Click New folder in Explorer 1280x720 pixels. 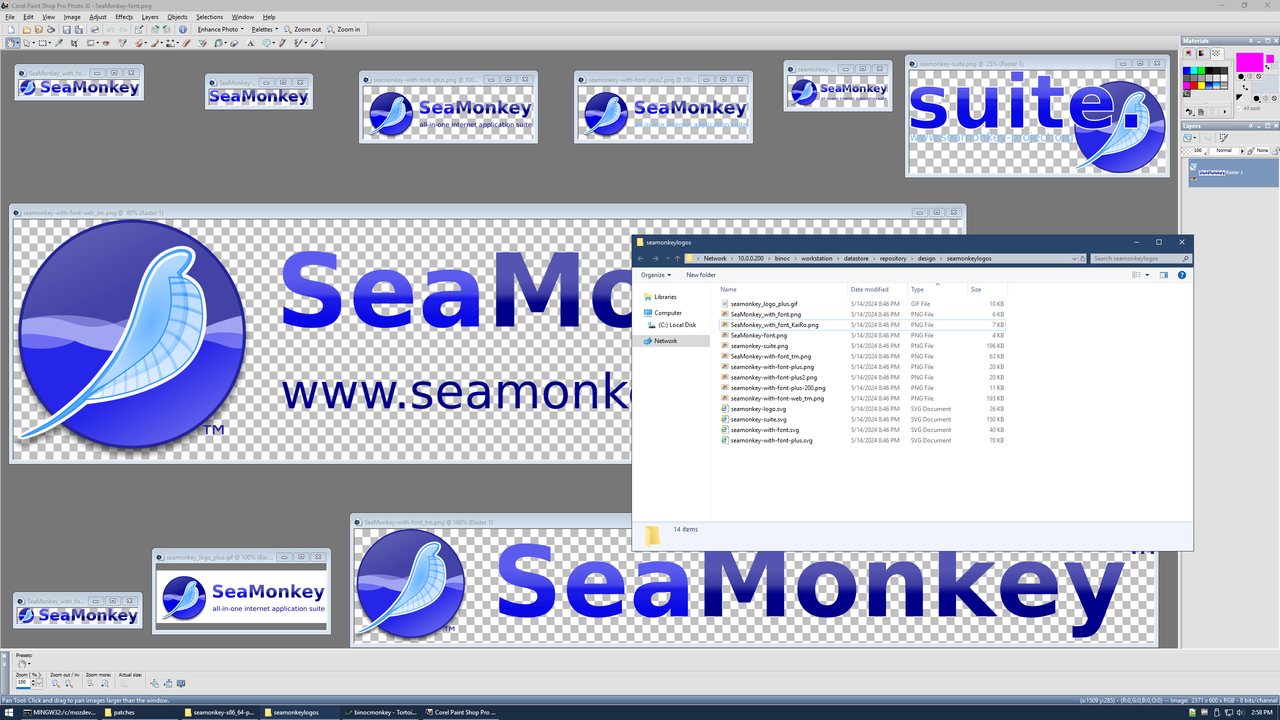(x=701, y=274)
